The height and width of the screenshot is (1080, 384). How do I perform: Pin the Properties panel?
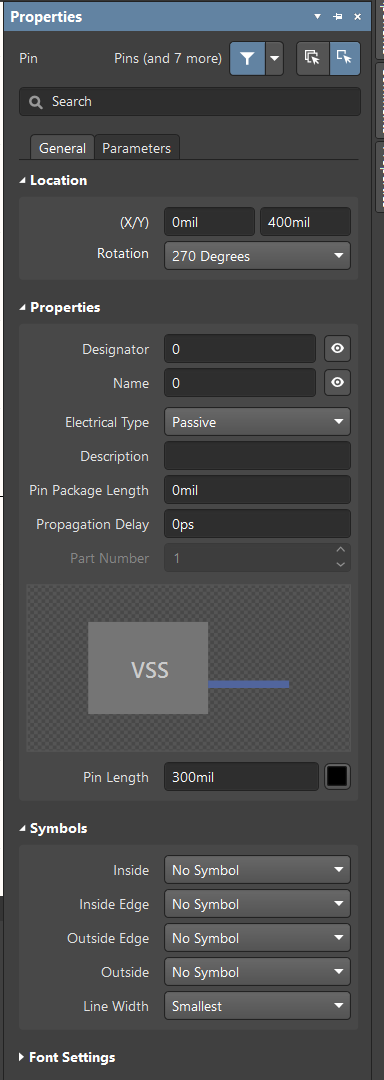click(x=337, y=17)
